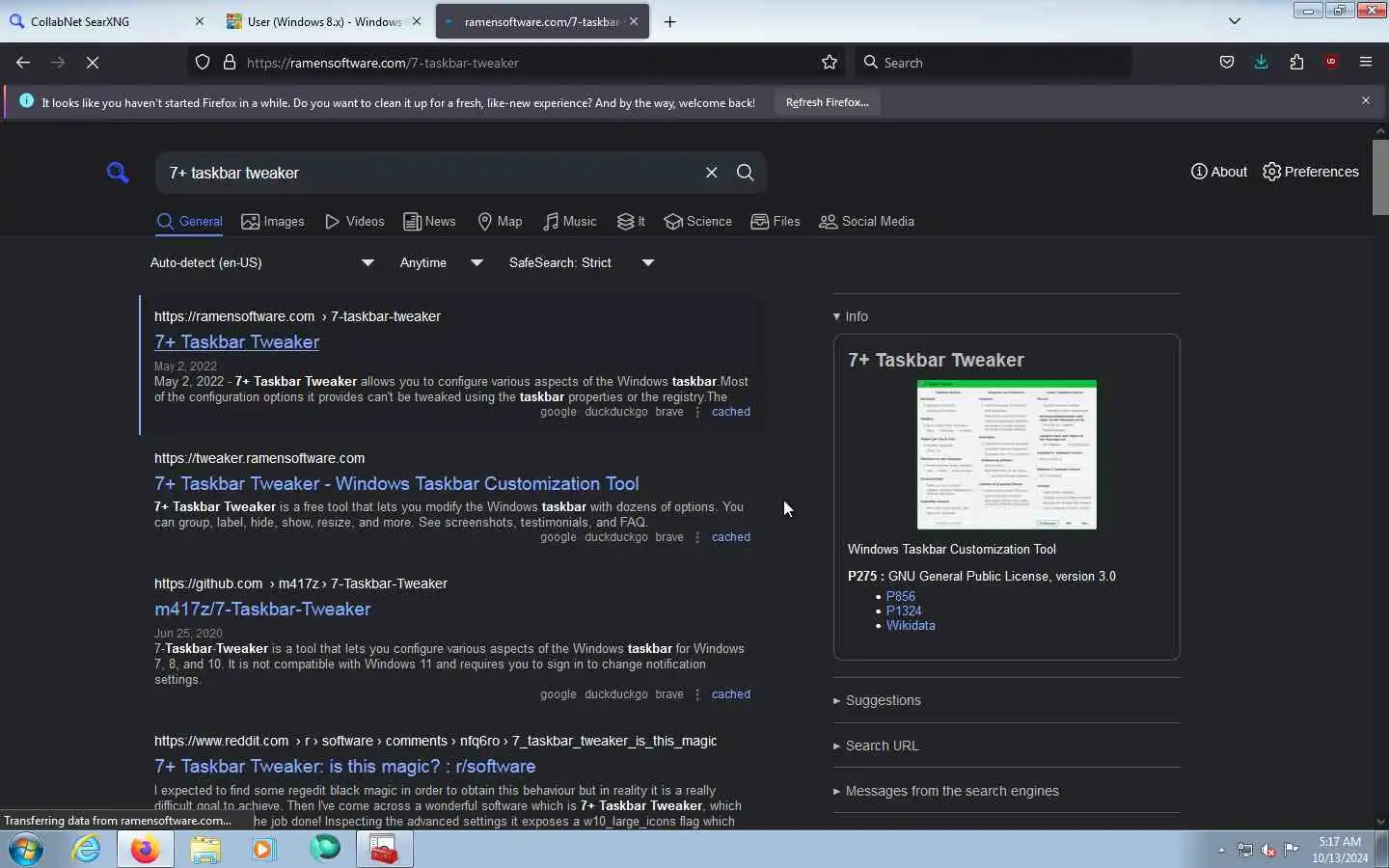The width and height of the screenshot is (1389, 868).
Task: Focus the browser Search box
Action: (x=994, y=63)
